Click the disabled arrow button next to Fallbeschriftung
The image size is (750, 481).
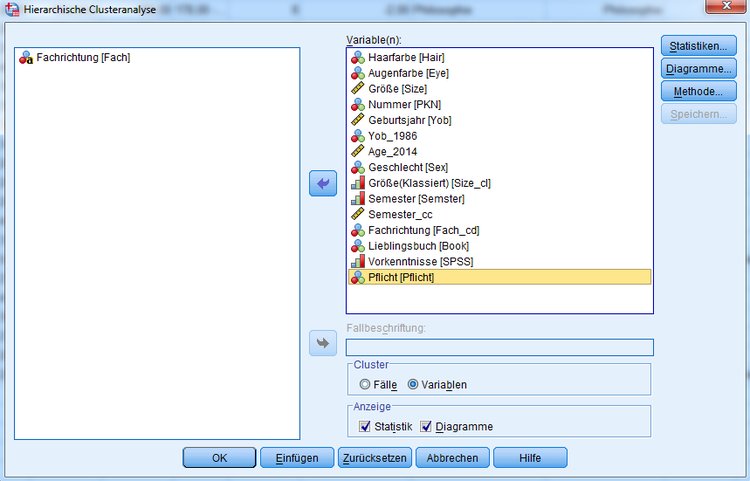coord(323,343)
